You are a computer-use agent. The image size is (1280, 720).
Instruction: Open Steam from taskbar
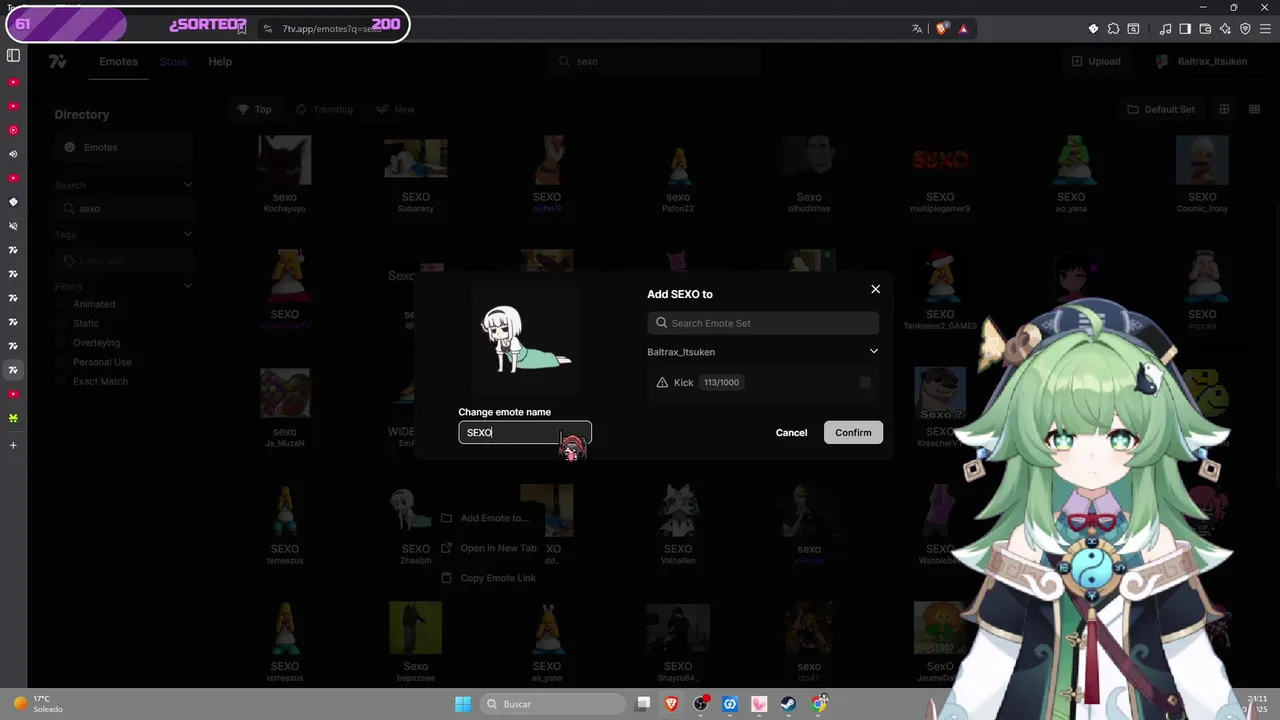click(x=789, y=704)
